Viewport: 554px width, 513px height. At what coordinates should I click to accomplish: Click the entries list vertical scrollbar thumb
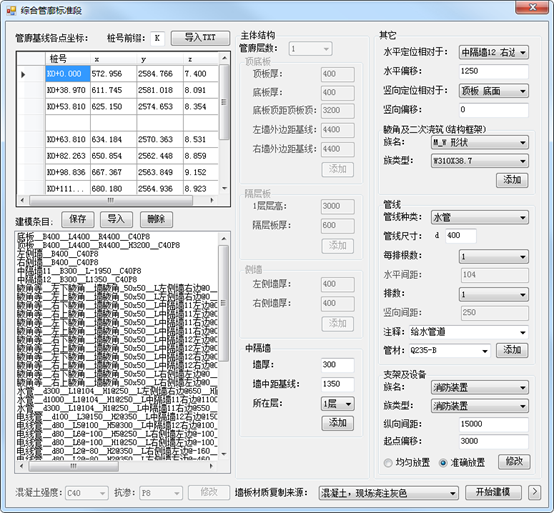tap(224, 303)
